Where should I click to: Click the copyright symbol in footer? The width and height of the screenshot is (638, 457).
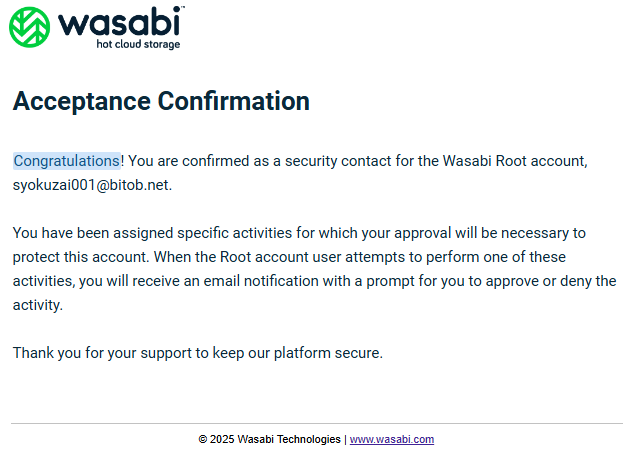point(203,440)
